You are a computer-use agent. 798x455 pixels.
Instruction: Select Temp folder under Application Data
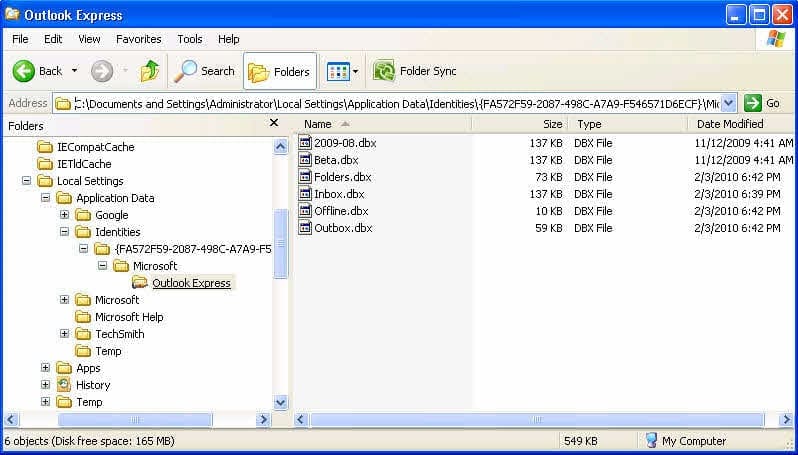(108, 351)
